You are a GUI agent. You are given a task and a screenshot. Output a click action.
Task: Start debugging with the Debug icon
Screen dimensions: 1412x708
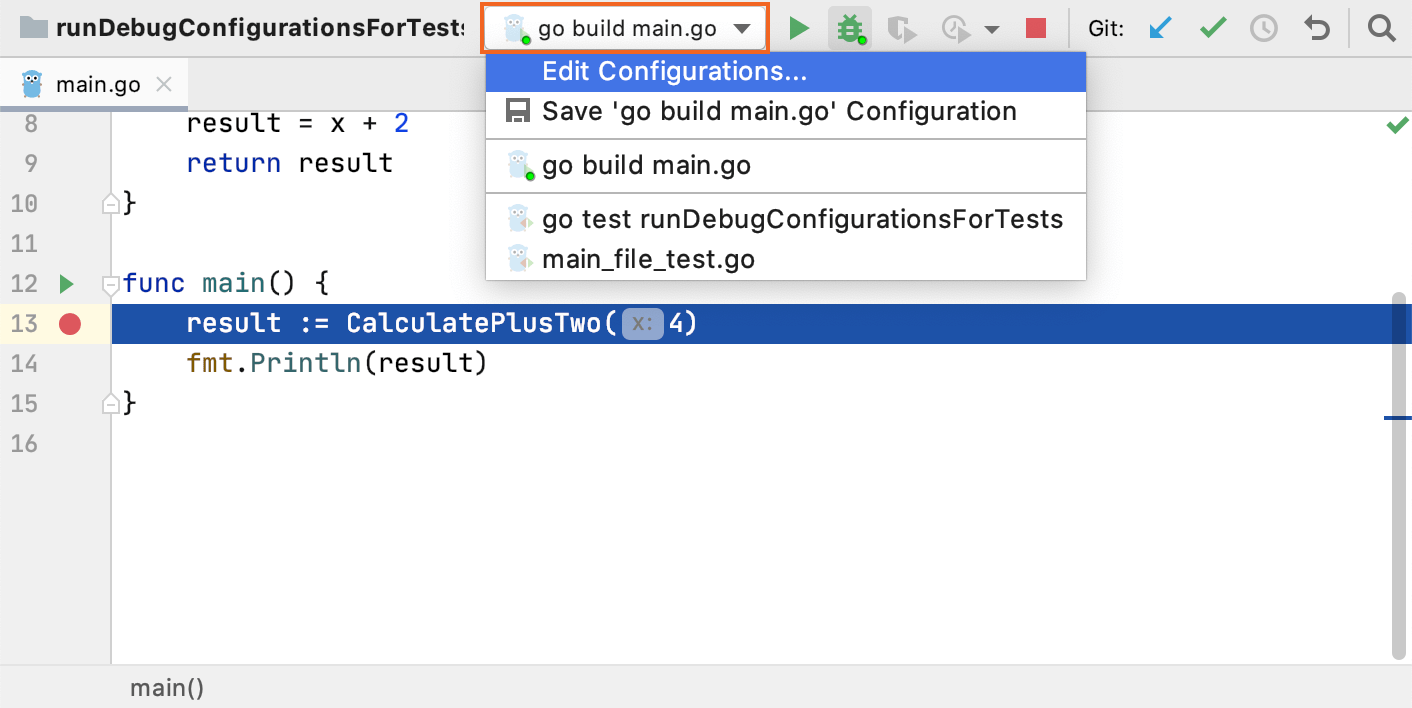point(849,27)
